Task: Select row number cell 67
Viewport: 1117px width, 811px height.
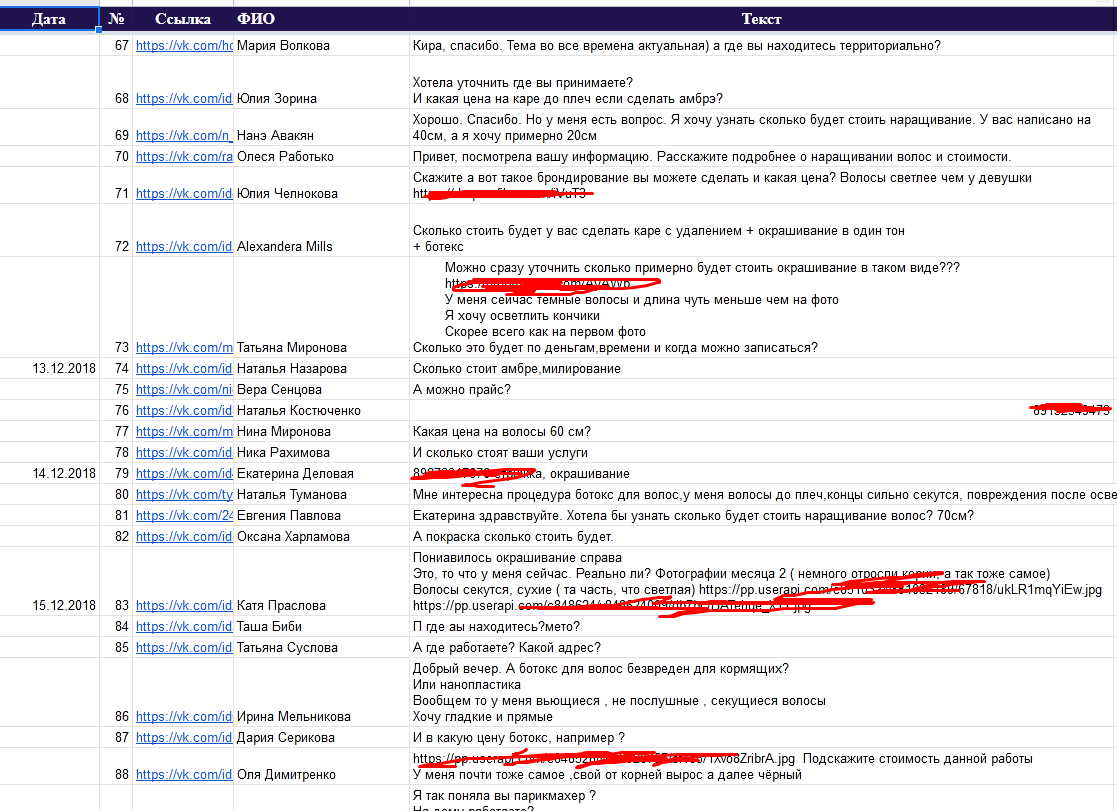Action: click(116, 46)
